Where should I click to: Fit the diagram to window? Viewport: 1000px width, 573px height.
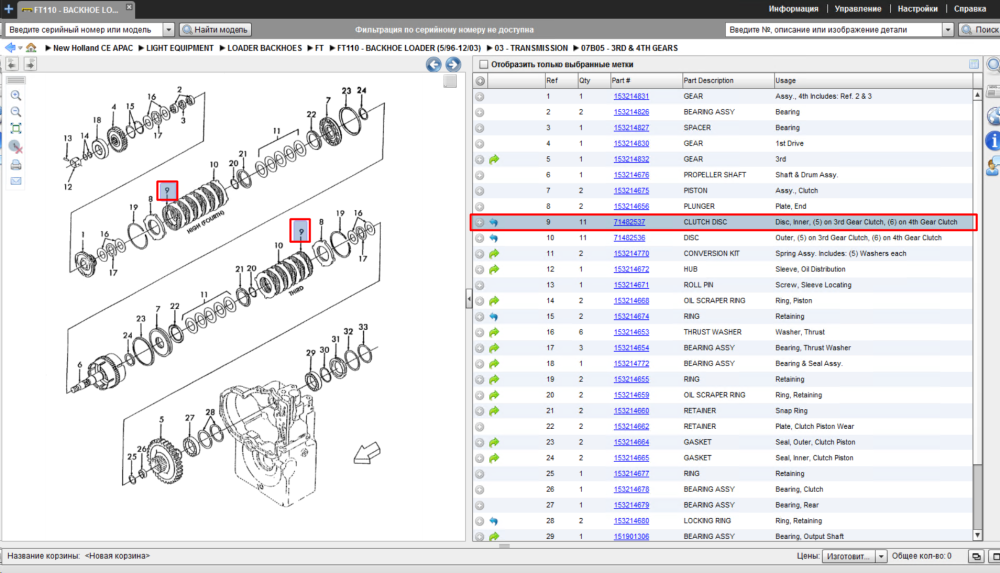coord(16,129)
